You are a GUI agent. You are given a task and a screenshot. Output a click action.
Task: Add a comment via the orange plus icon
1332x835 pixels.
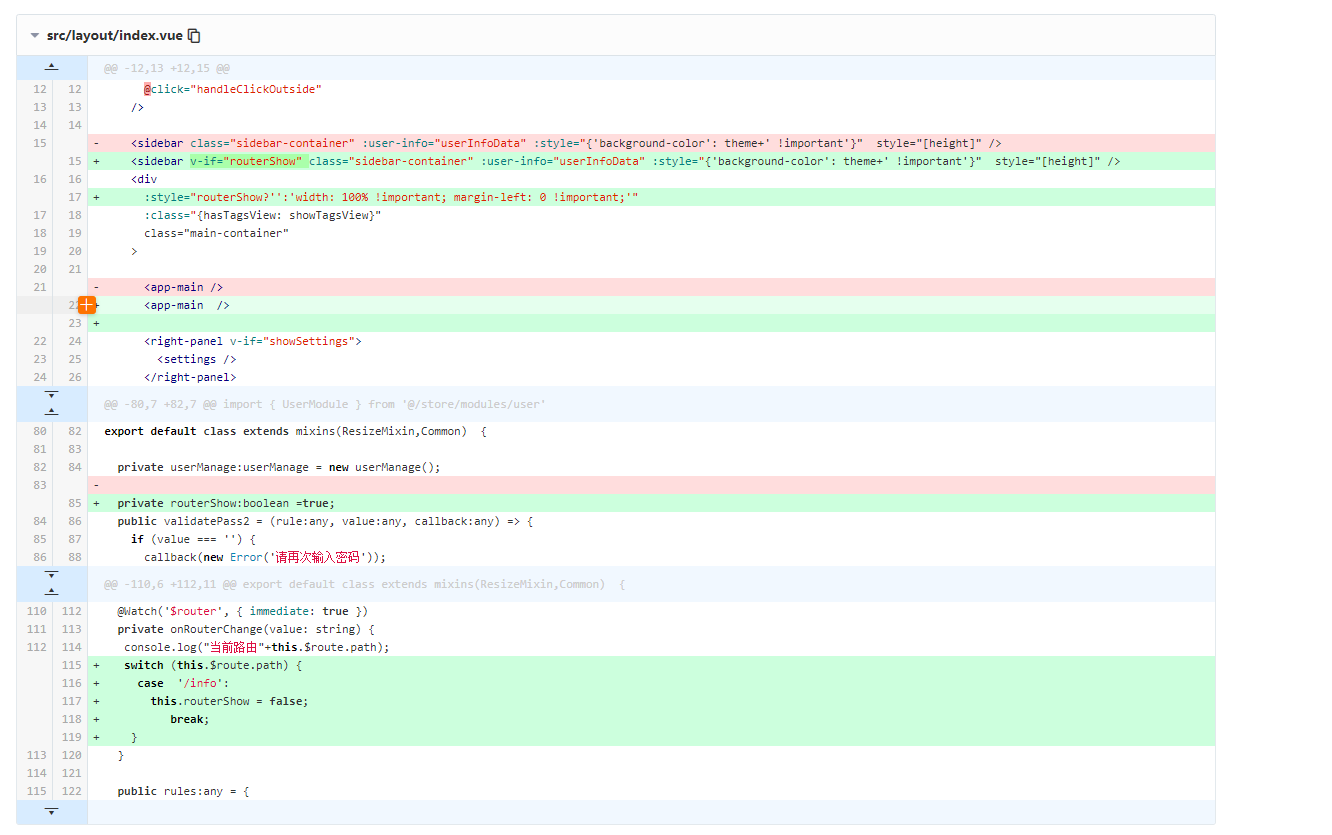coord(87,305)
